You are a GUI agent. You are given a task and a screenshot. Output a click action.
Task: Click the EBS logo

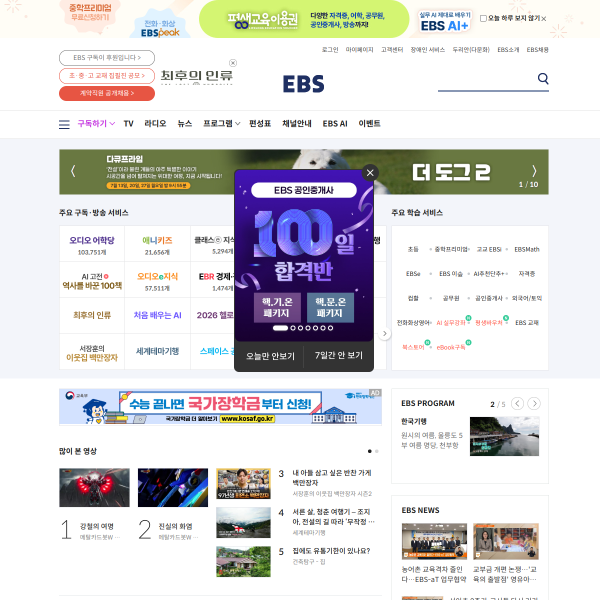click(x=303, y=83)
